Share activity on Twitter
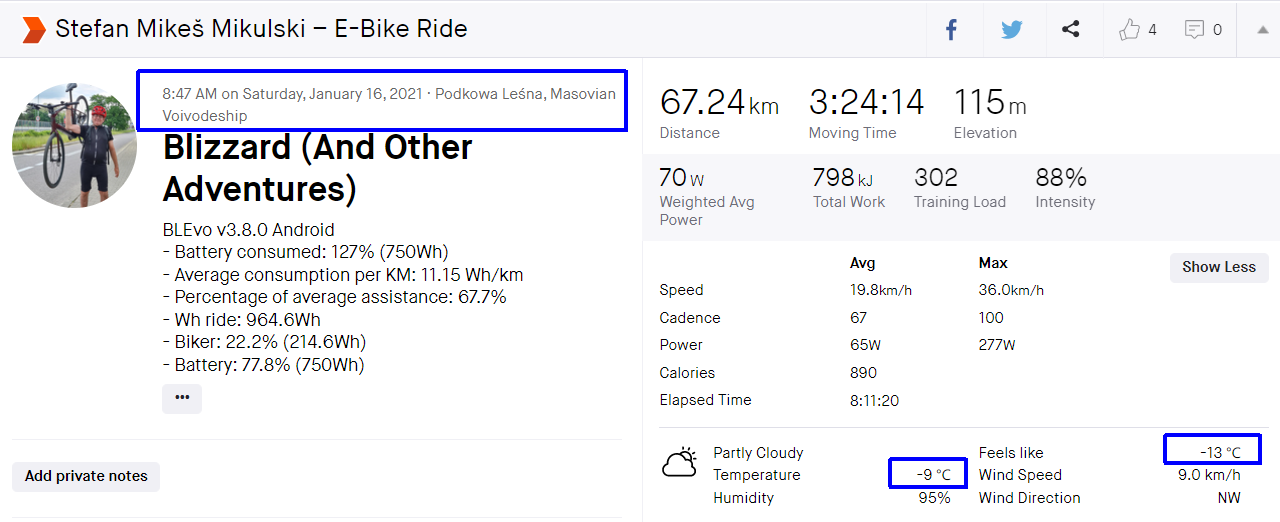Screen dimensions: 1280x522 1011,30
